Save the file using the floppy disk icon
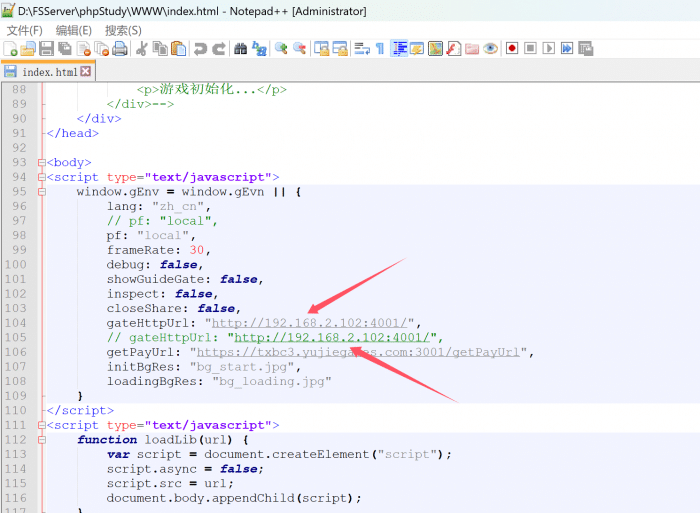 click(46, 48)
